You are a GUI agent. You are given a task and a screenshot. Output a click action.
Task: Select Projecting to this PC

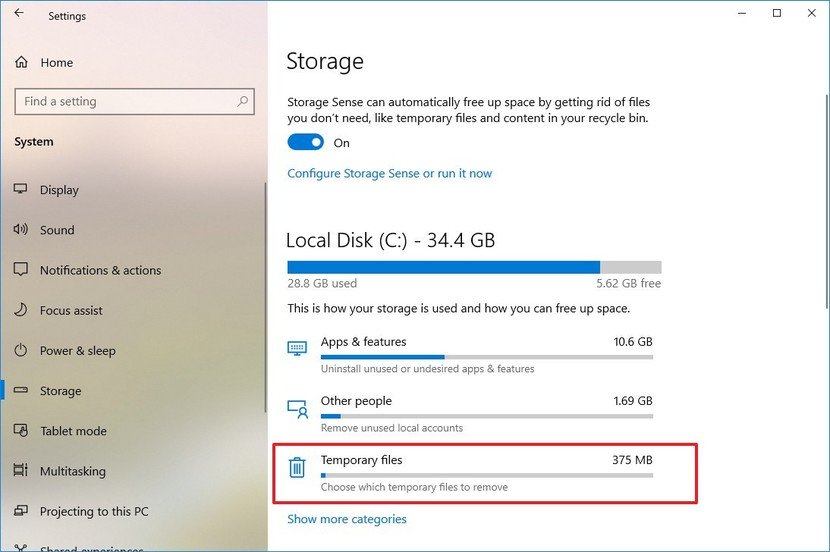coord(94,511)
